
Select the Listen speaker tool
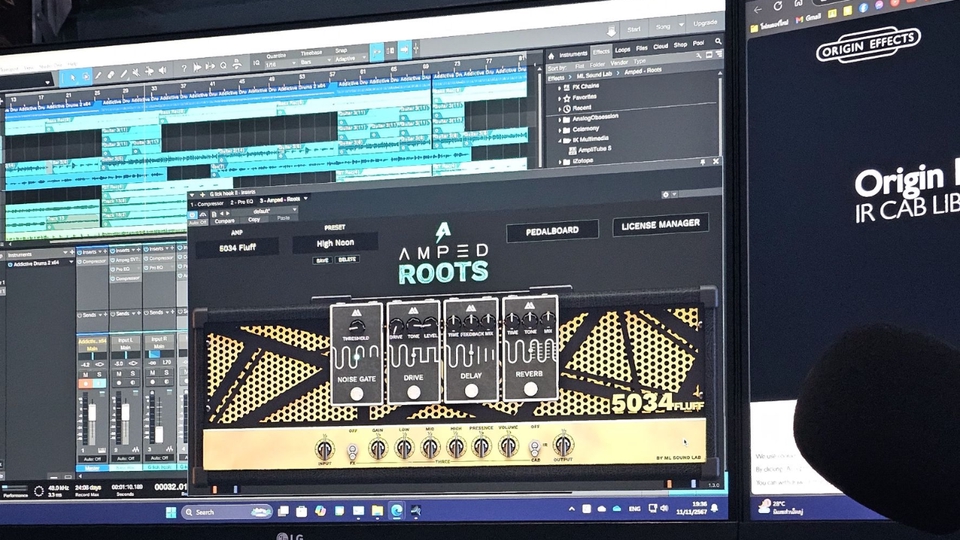click(163, 70)
